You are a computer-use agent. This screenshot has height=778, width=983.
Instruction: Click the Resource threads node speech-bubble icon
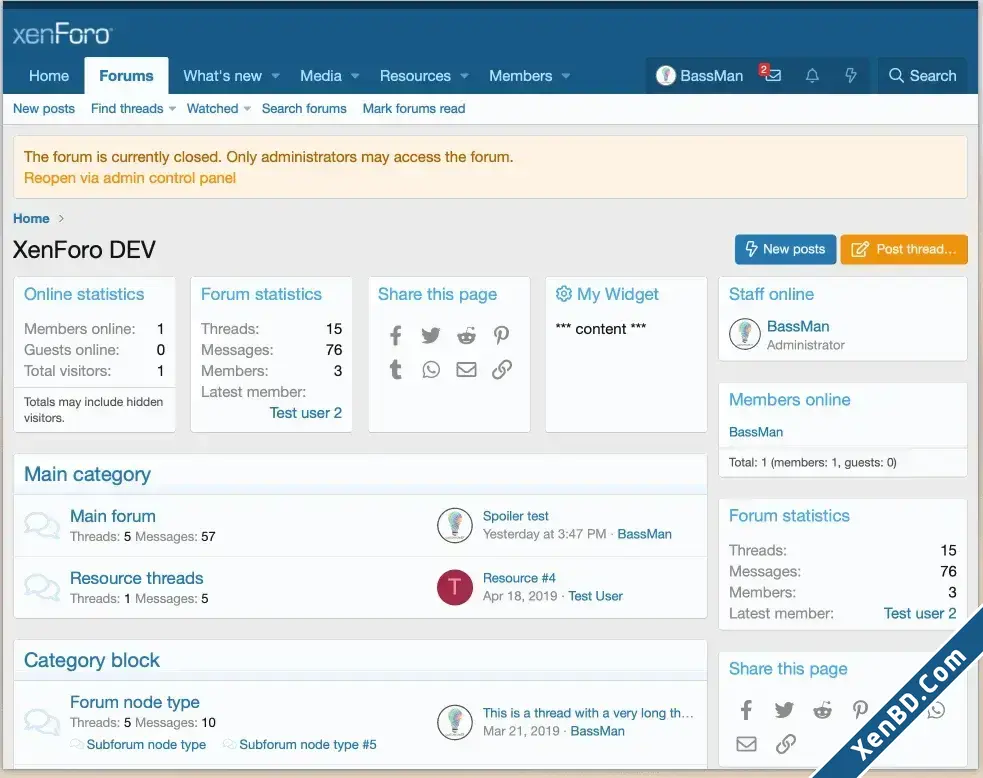[x=42, y=587]
